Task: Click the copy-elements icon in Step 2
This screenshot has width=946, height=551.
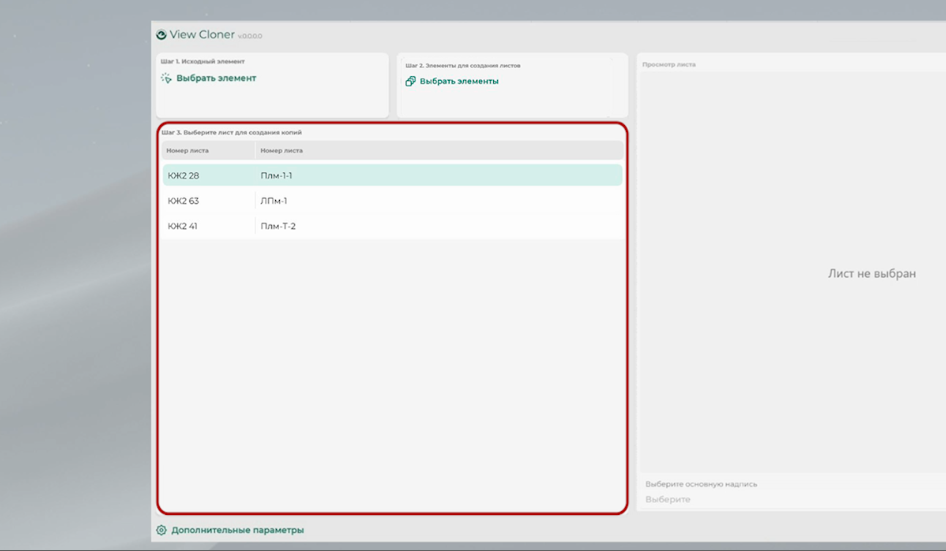Action: pyautogui.click(x=410, y=81)
